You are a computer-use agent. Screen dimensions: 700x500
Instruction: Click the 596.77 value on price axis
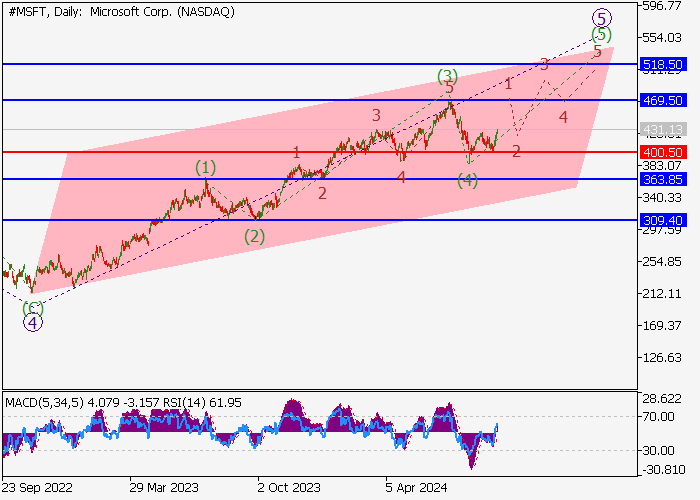662,6
